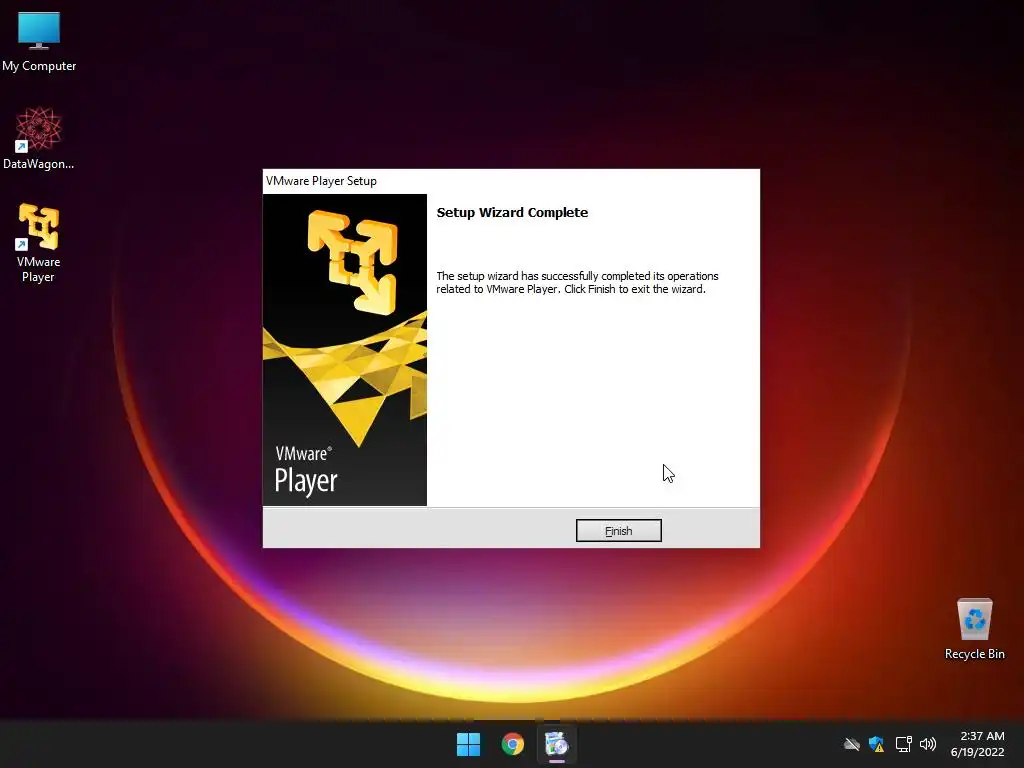
Task: Click the Setup Wizard Complete heading
Action: [512, 212]
